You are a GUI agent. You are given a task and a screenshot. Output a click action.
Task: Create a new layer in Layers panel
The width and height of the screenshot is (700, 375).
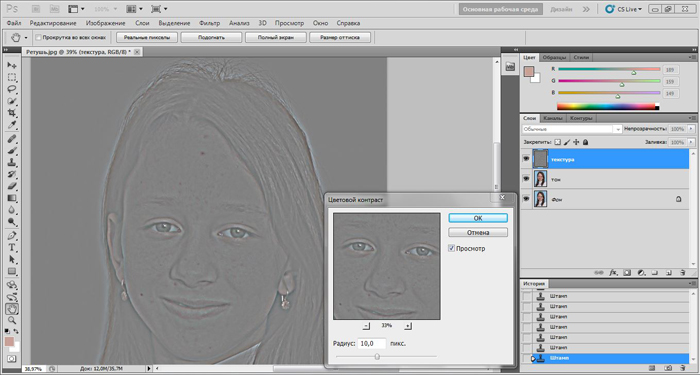tap(669, 272)
